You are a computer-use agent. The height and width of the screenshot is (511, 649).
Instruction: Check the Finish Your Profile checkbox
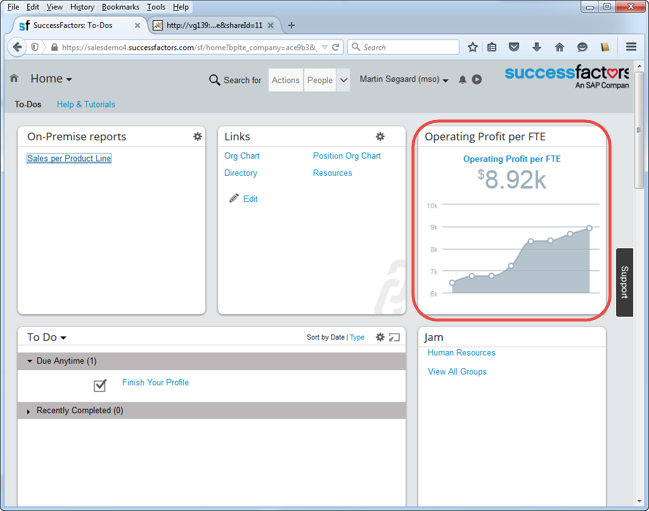[x=100, y=385]
